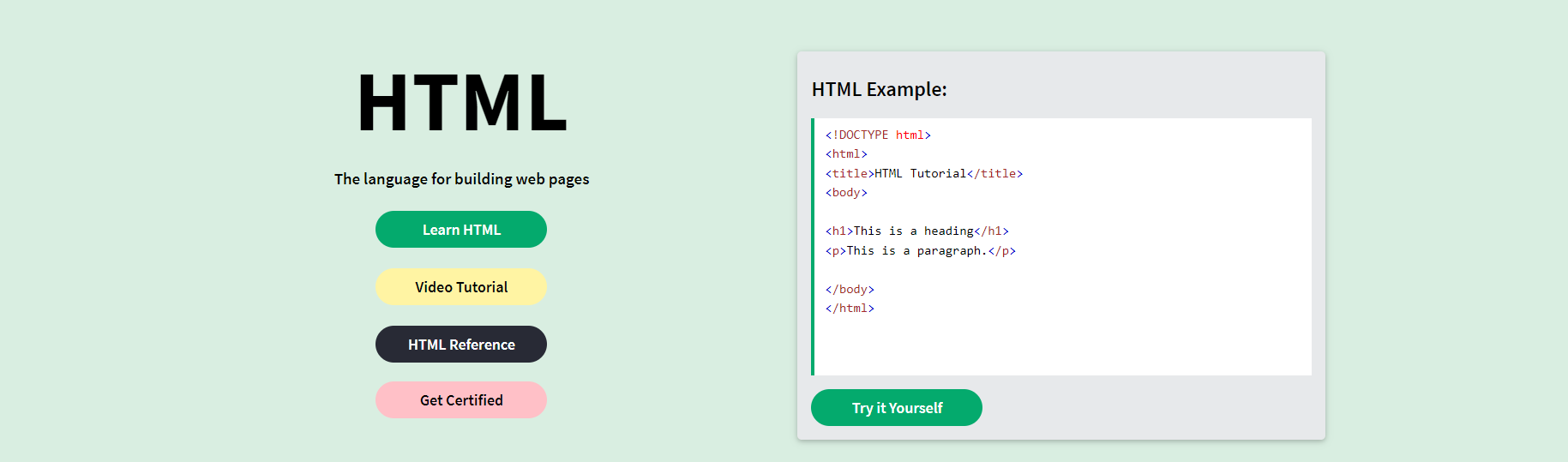Viewport: 1568px width, 462px height.
Task: Click the closing </h1> tag
Action: point(991,231)
